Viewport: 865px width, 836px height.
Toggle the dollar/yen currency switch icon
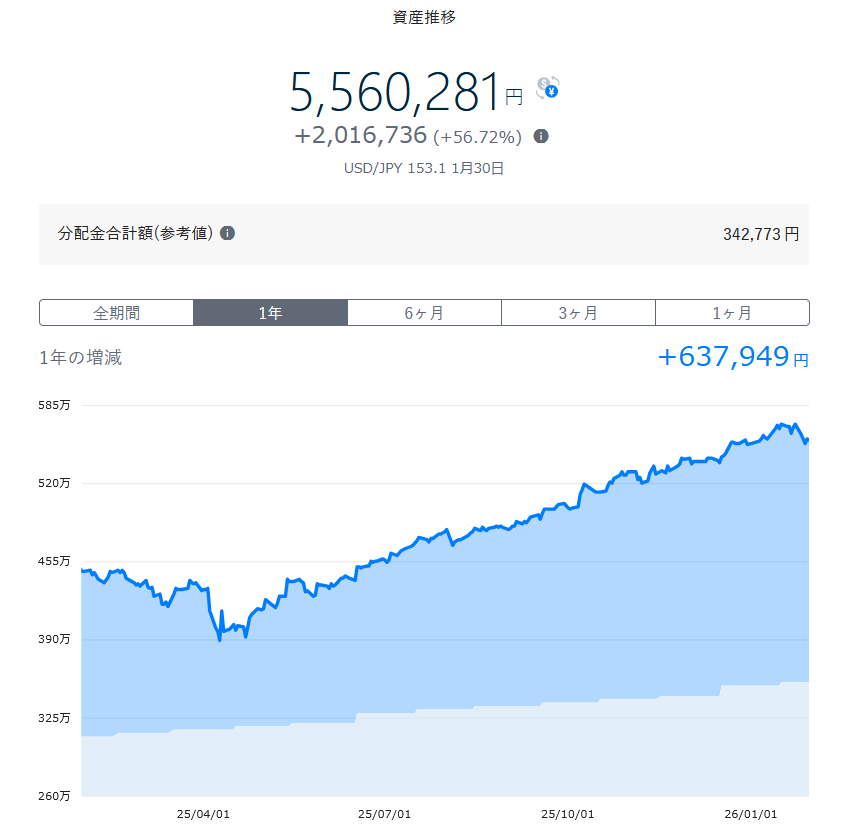coord(547,88)
